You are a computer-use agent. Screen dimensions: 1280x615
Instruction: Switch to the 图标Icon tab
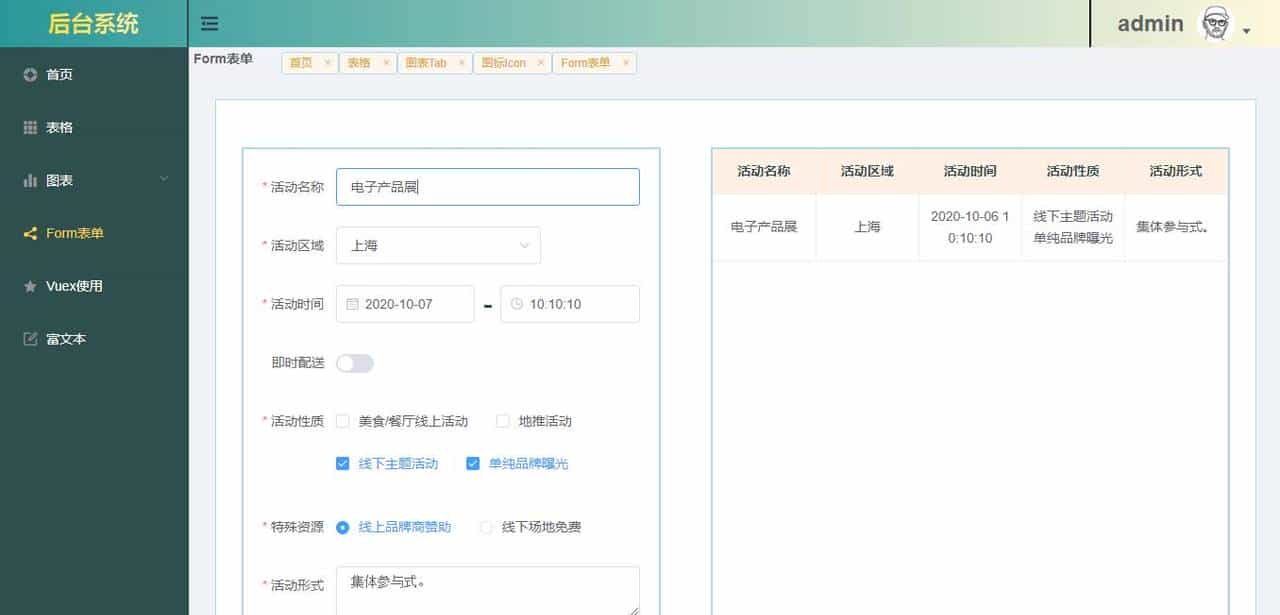click(x=506, y=62)
